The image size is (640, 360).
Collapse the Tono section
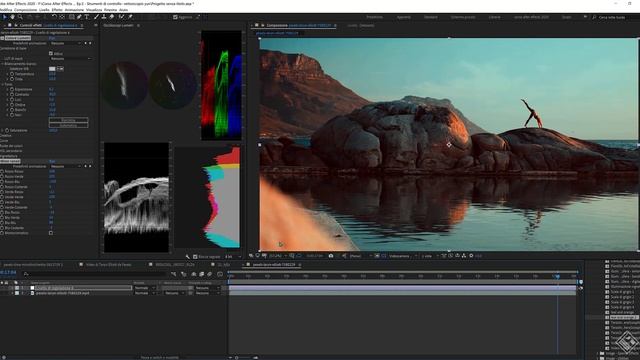point(2,84)
